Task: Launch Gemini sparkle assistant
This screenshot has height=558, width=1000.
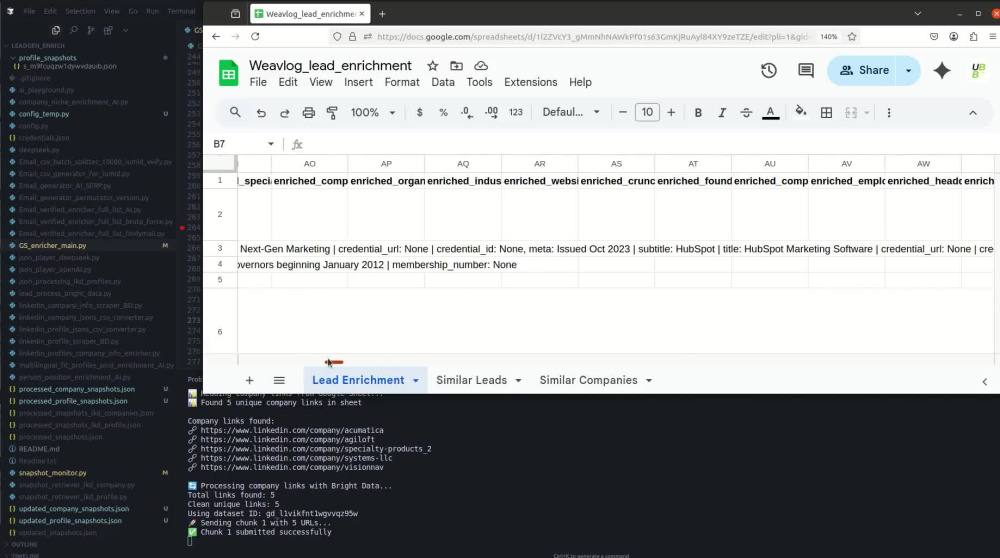Action: (942, 70)
